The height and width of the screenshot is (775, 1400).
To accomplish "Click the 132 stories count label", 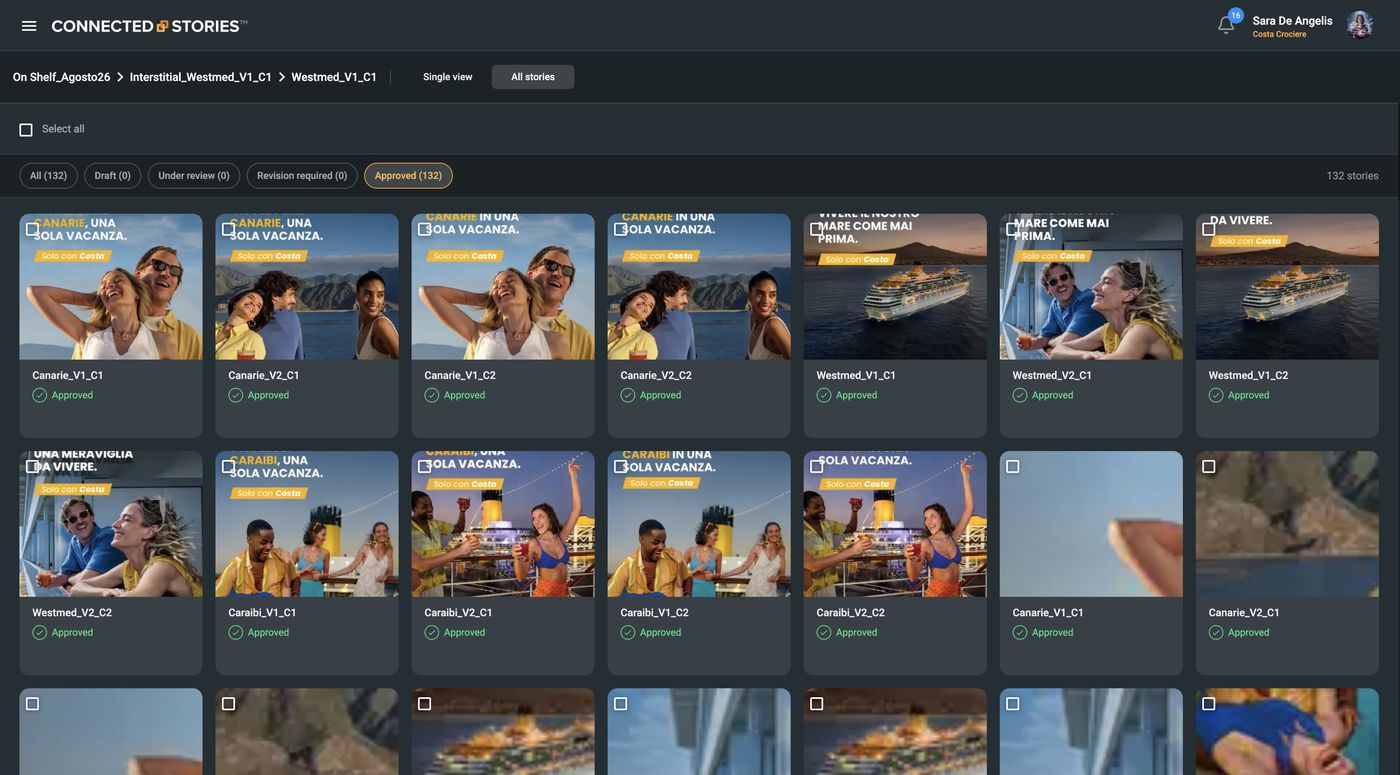I will point(1353,176).
